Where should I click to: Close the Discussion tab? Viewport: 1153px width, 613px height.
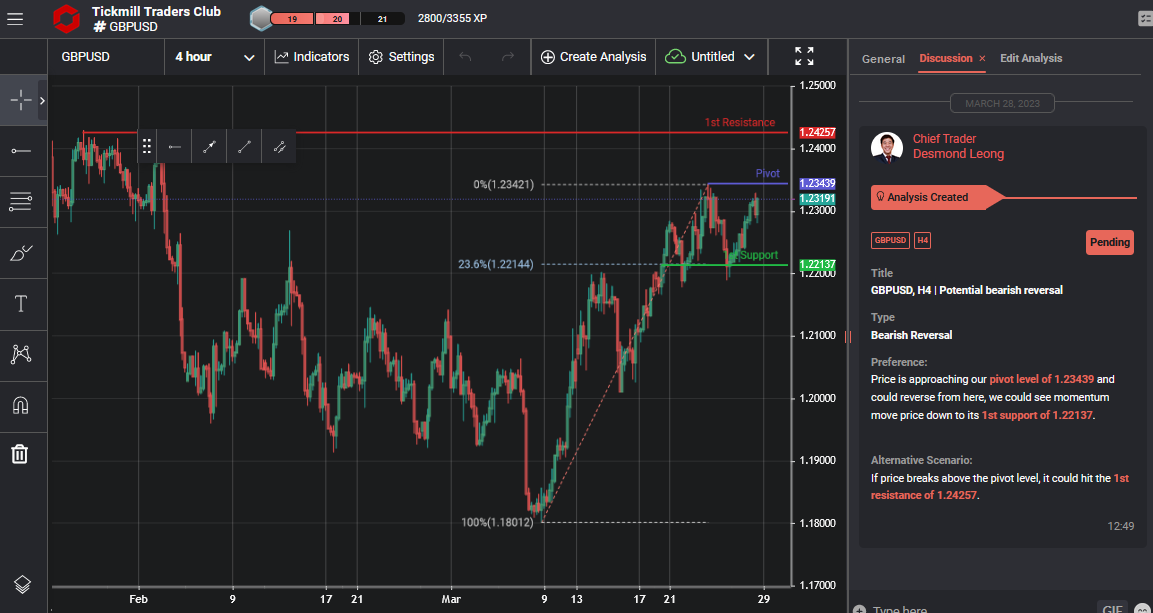pos(982,59)
